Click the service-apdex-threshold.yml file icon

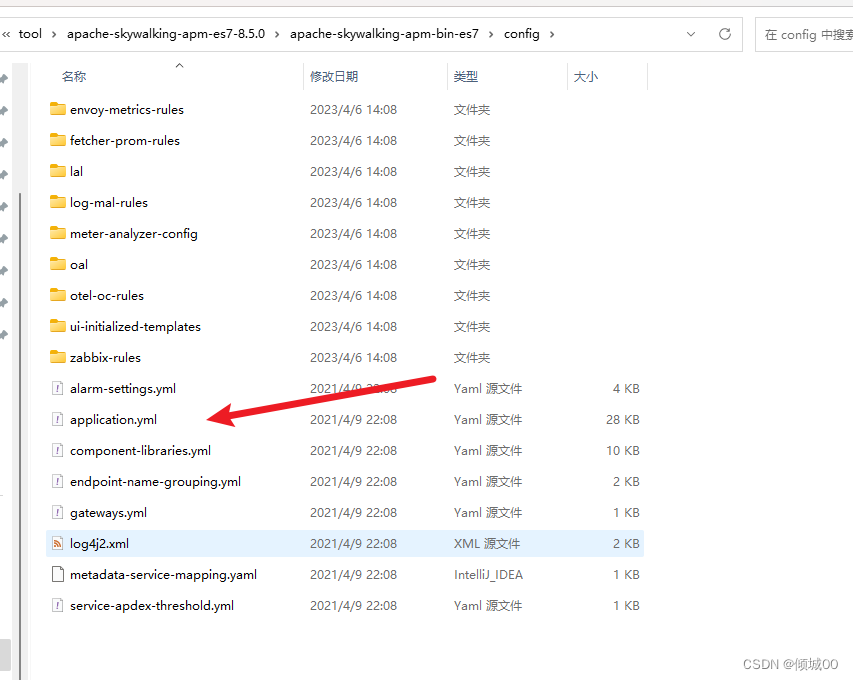[x=58, y=605]
